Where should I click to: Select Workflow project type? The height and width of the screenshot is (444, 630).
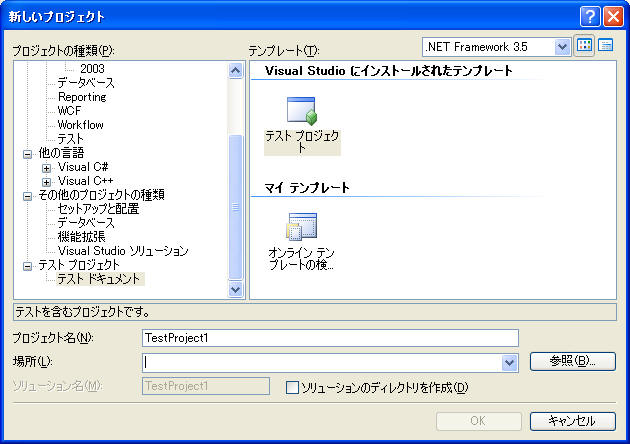pyautogui.click(x=80, y=125)
